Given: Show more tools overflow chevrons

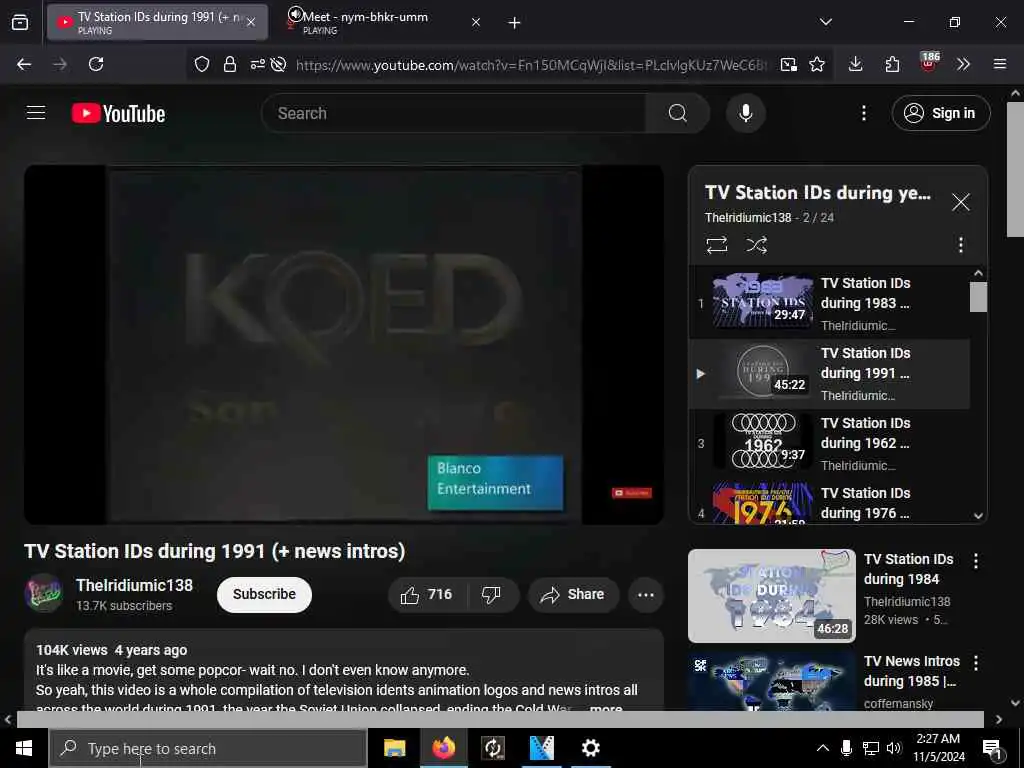Looking at the screenshot, I should pyautogui.click(x=963, y=64).
